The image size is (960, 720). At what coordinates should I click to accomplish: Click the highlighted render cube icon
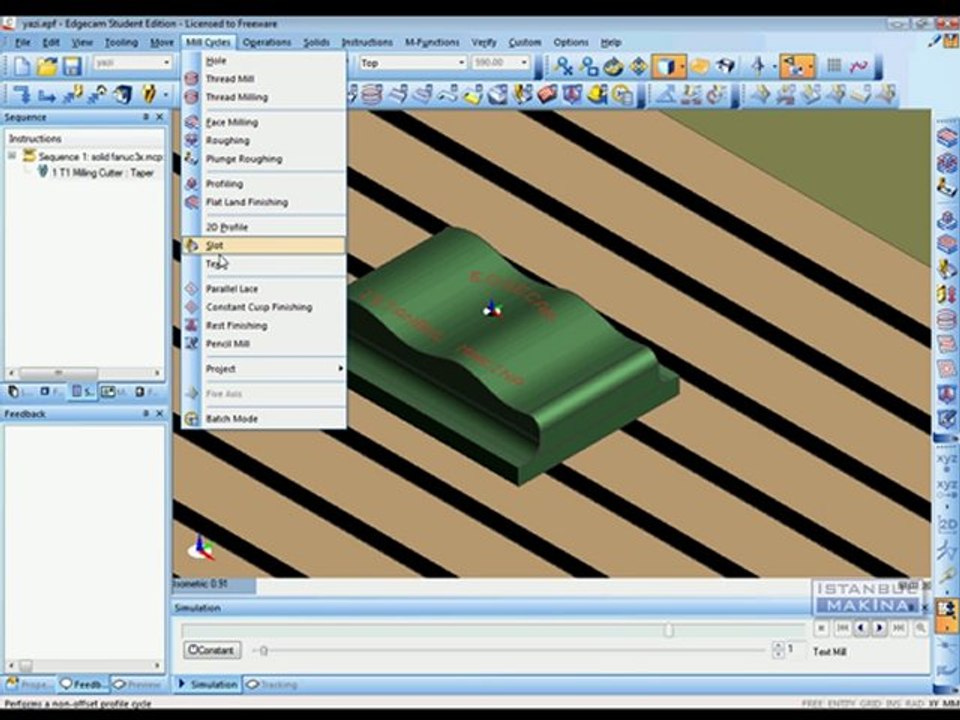click(664, 66)
